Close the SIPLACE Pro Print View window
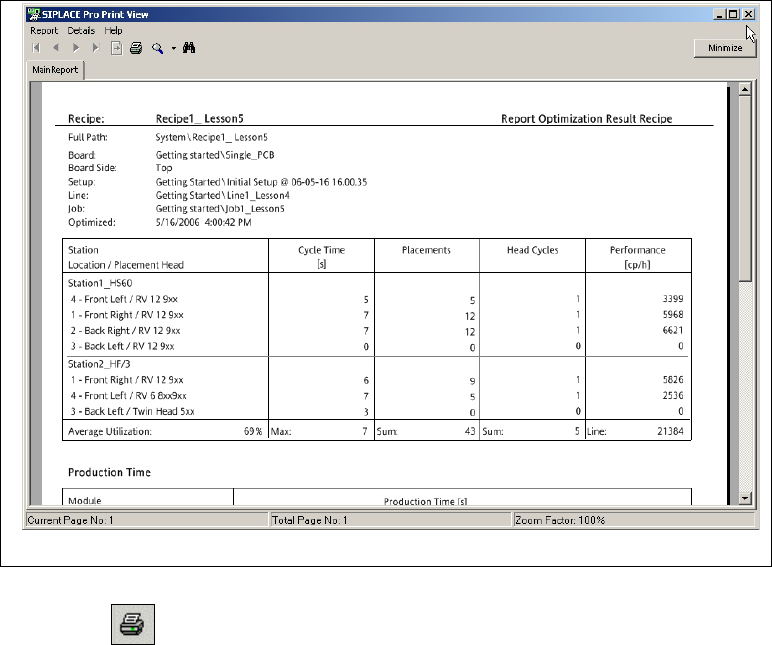This screenshot has height=645, width=772. [x=748, y=15]
